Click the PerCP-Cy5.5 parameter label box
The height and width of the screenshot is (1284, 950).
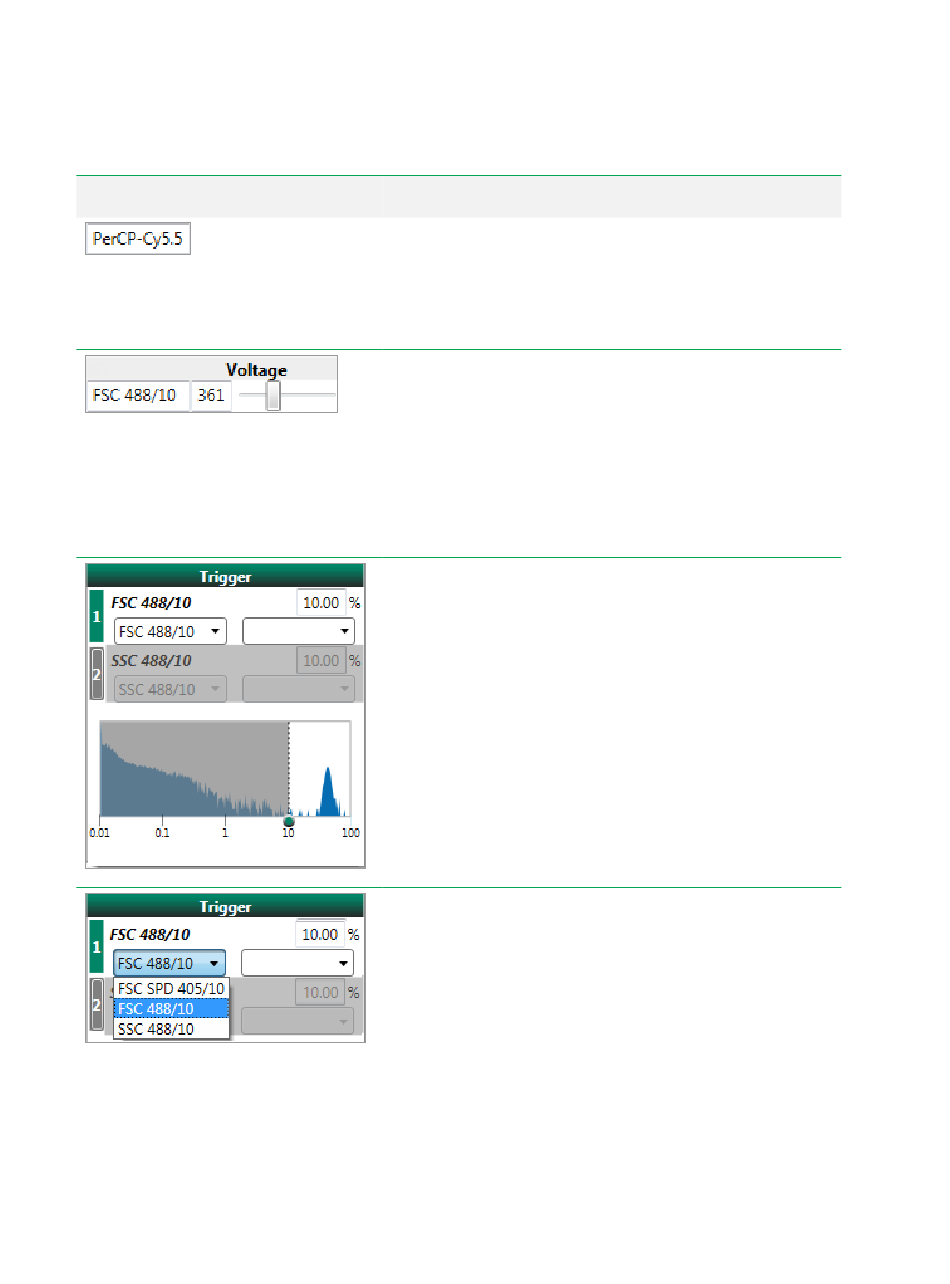coord(138,240)
